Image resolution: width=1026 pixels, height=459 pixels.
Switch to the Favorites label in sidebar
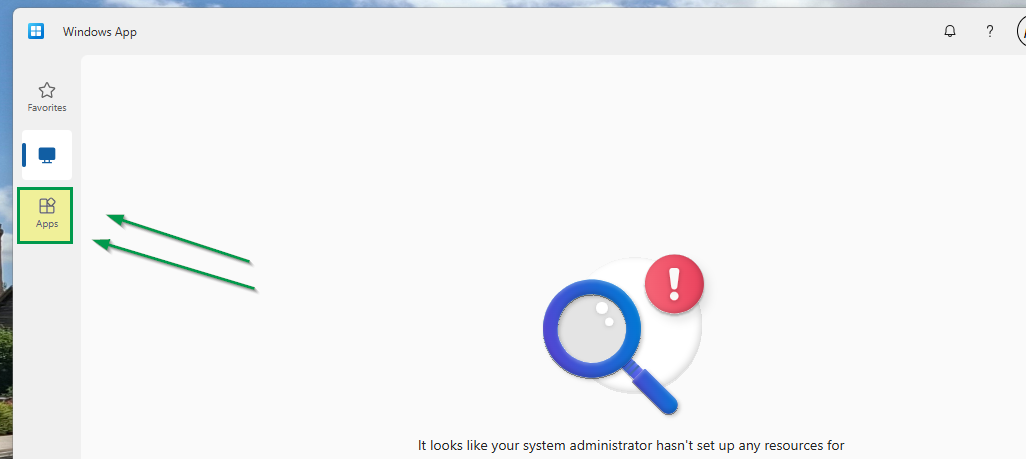[46, 107]
